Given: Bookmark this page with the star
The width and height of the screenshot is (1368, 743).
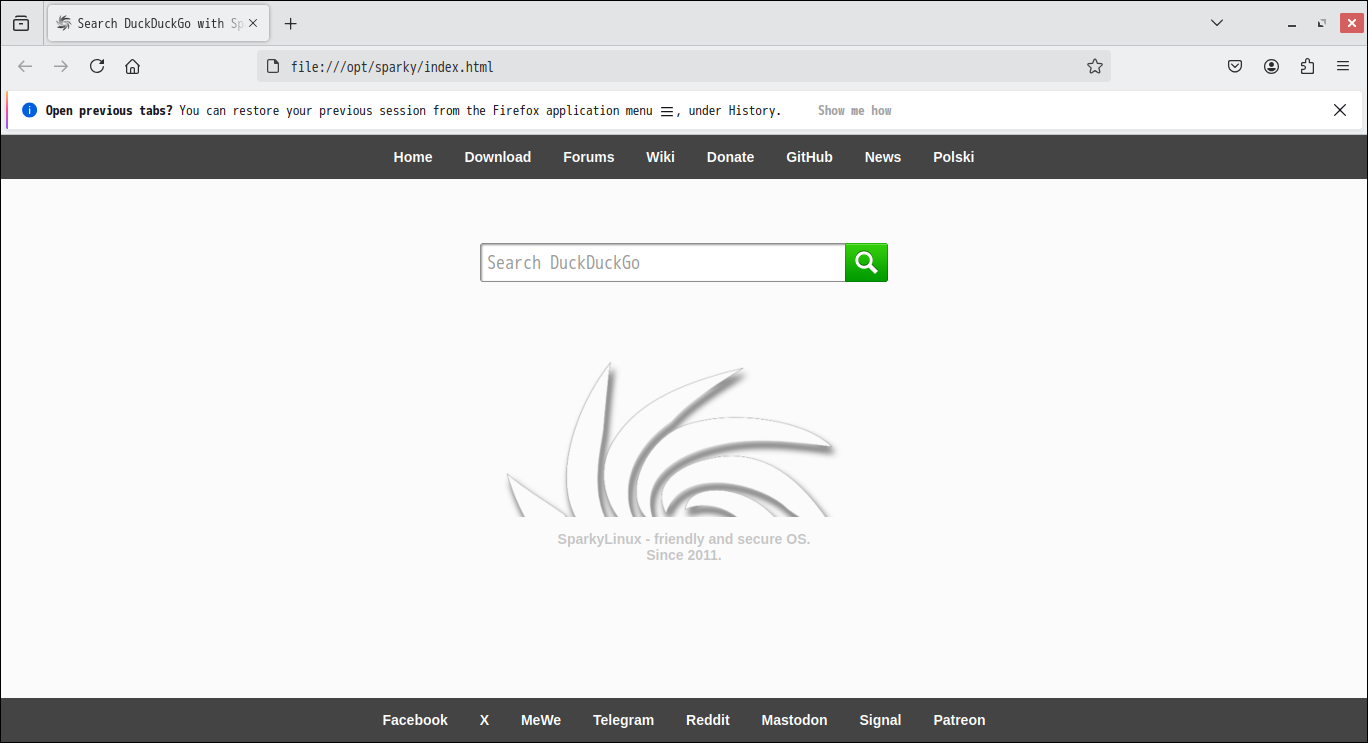Looking at the screenshot, I should point(1095,67).
